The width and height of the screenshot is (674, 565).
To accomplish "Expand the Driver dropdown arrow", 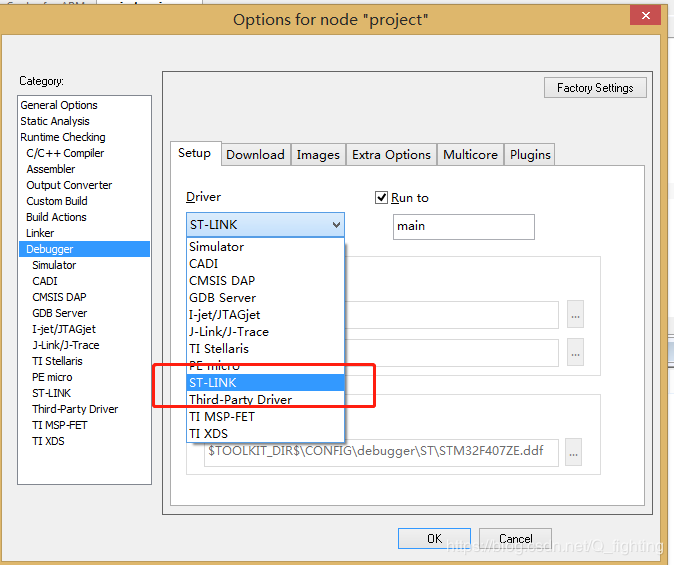I will click(x=335, y=225).
